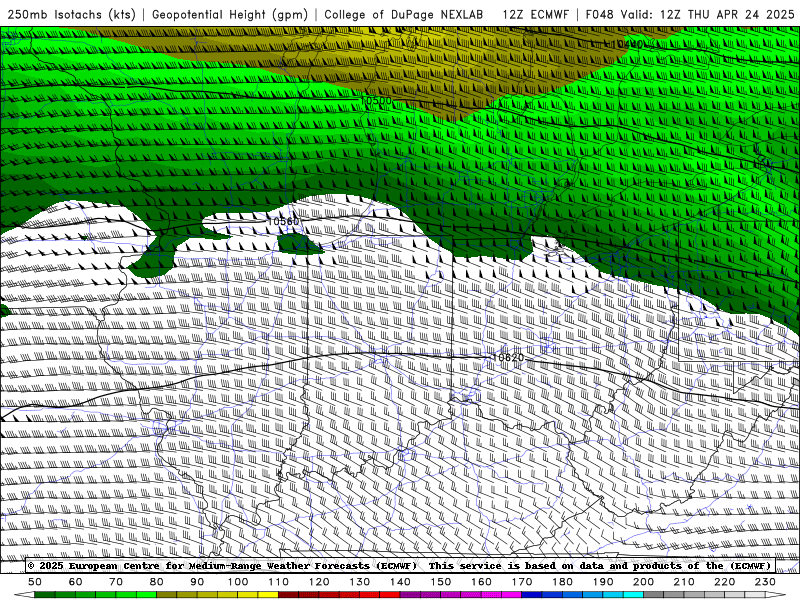This screenshot has width=800, height=600.
Task: Click the 150 value on the color scale
Action: point(441,582)
